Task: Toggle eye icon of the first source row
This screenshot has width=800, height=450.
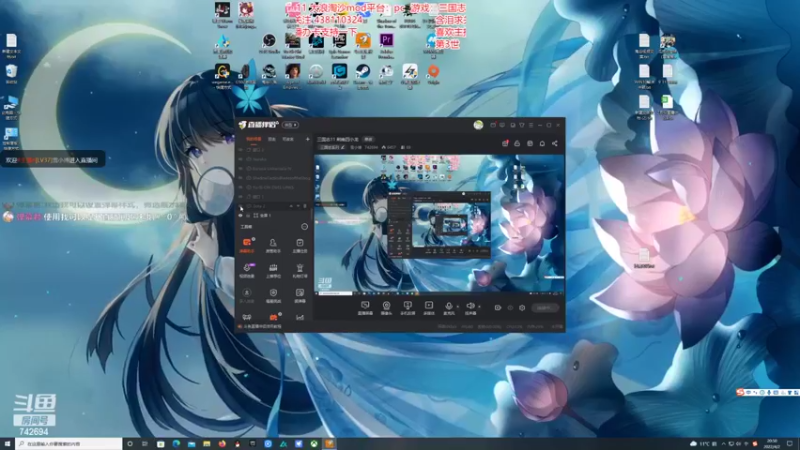Action: (x=241, y=150)
